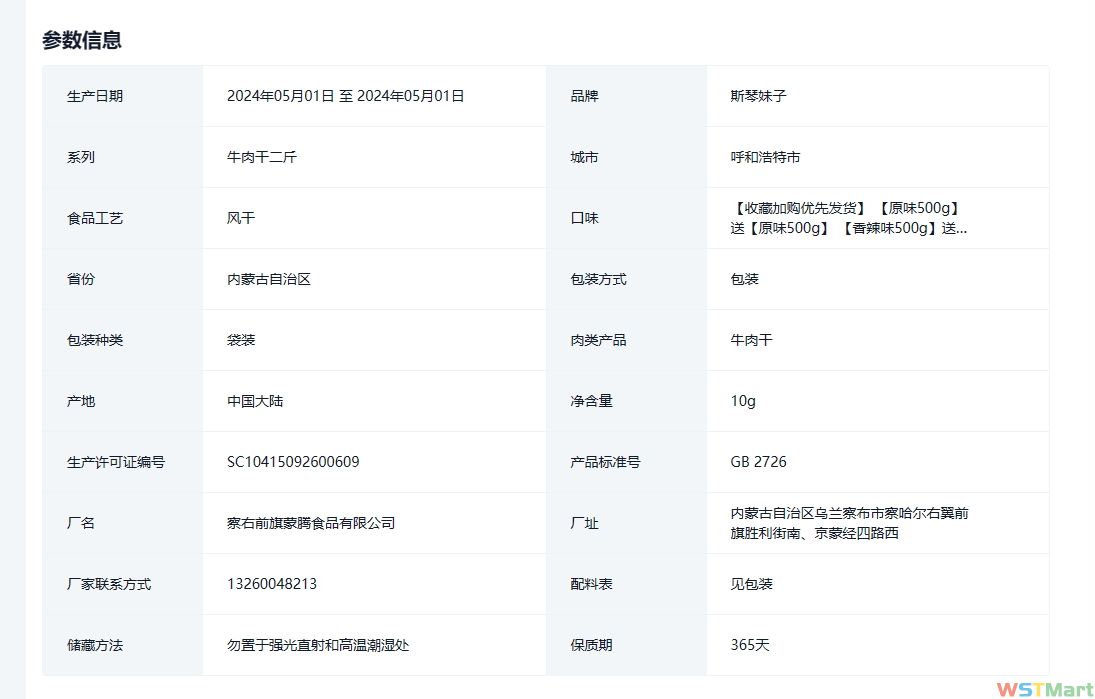Select license number SC10415092600609
1095x699 pixels.
[x=293, y=462]
